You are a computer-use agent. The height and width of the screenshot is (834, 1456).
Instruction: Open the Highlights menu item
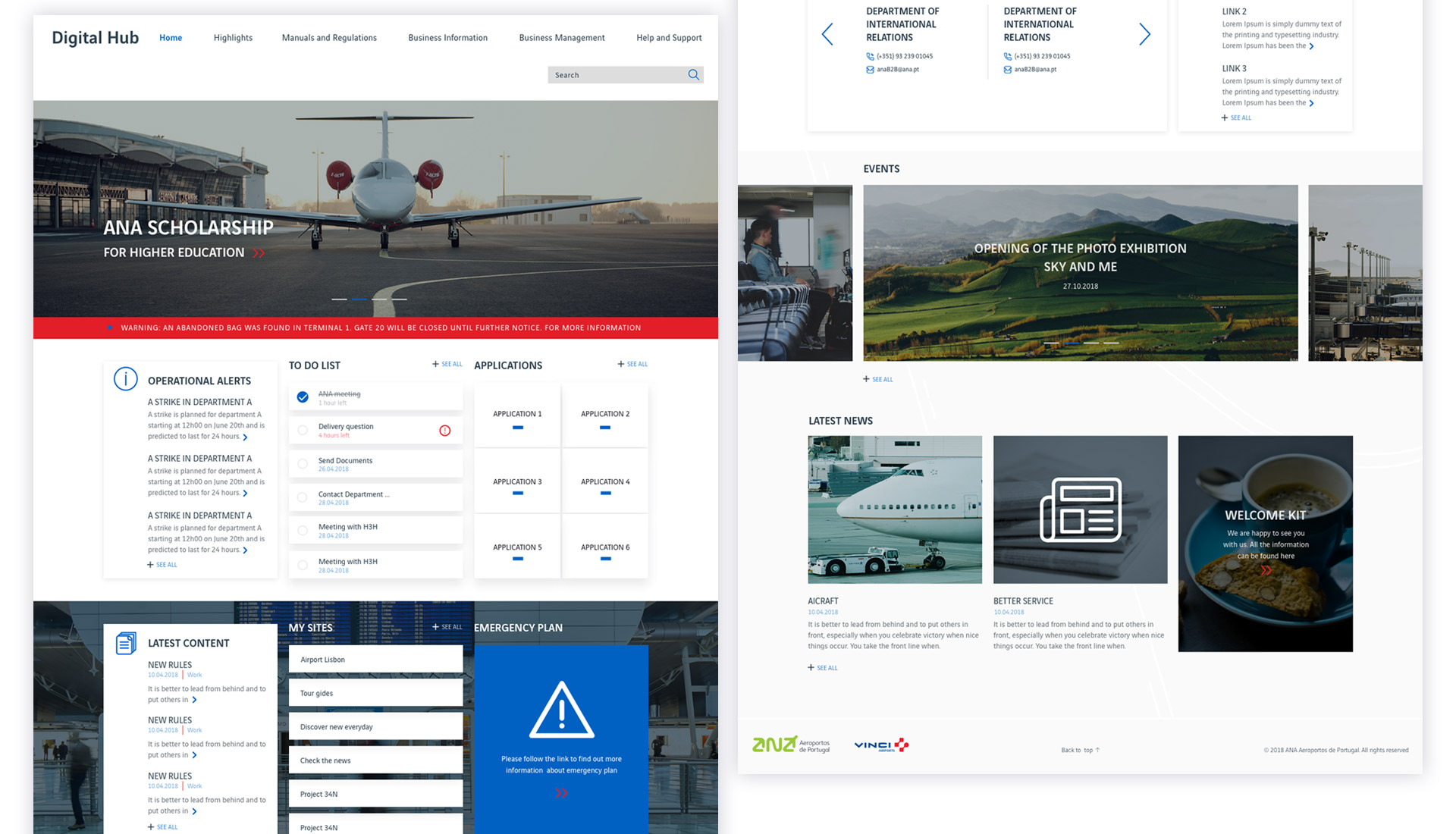[x=233, y=38]
